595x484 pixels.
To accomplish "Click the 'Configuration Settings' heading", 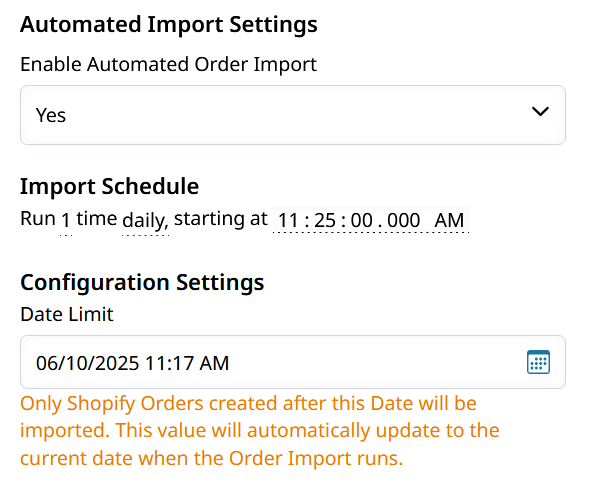I will (142, 282).
